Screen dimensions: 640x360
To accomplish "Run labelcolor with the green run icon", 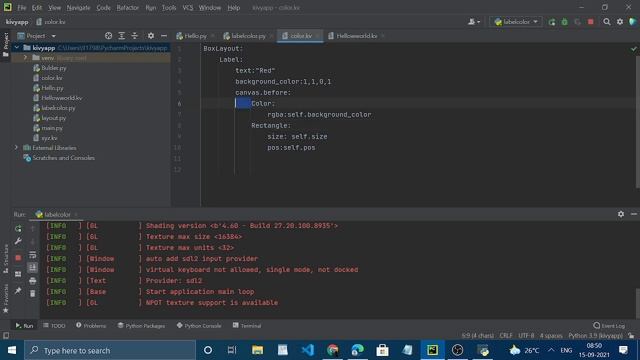I will pos(552,22).
